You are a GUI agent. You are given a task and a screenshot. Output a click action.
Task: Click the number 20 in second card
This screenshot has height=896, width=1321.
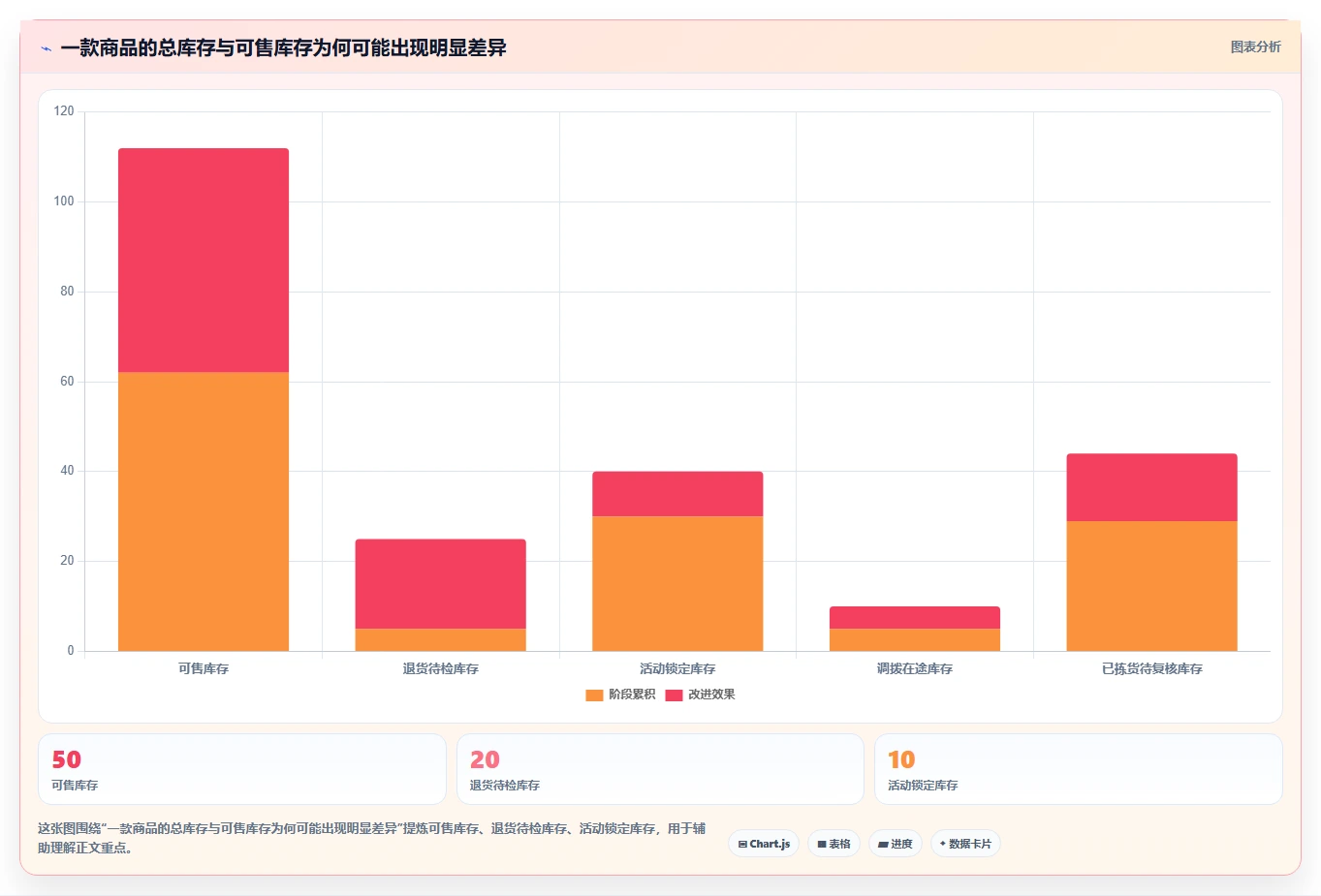(x=485, y=759)
